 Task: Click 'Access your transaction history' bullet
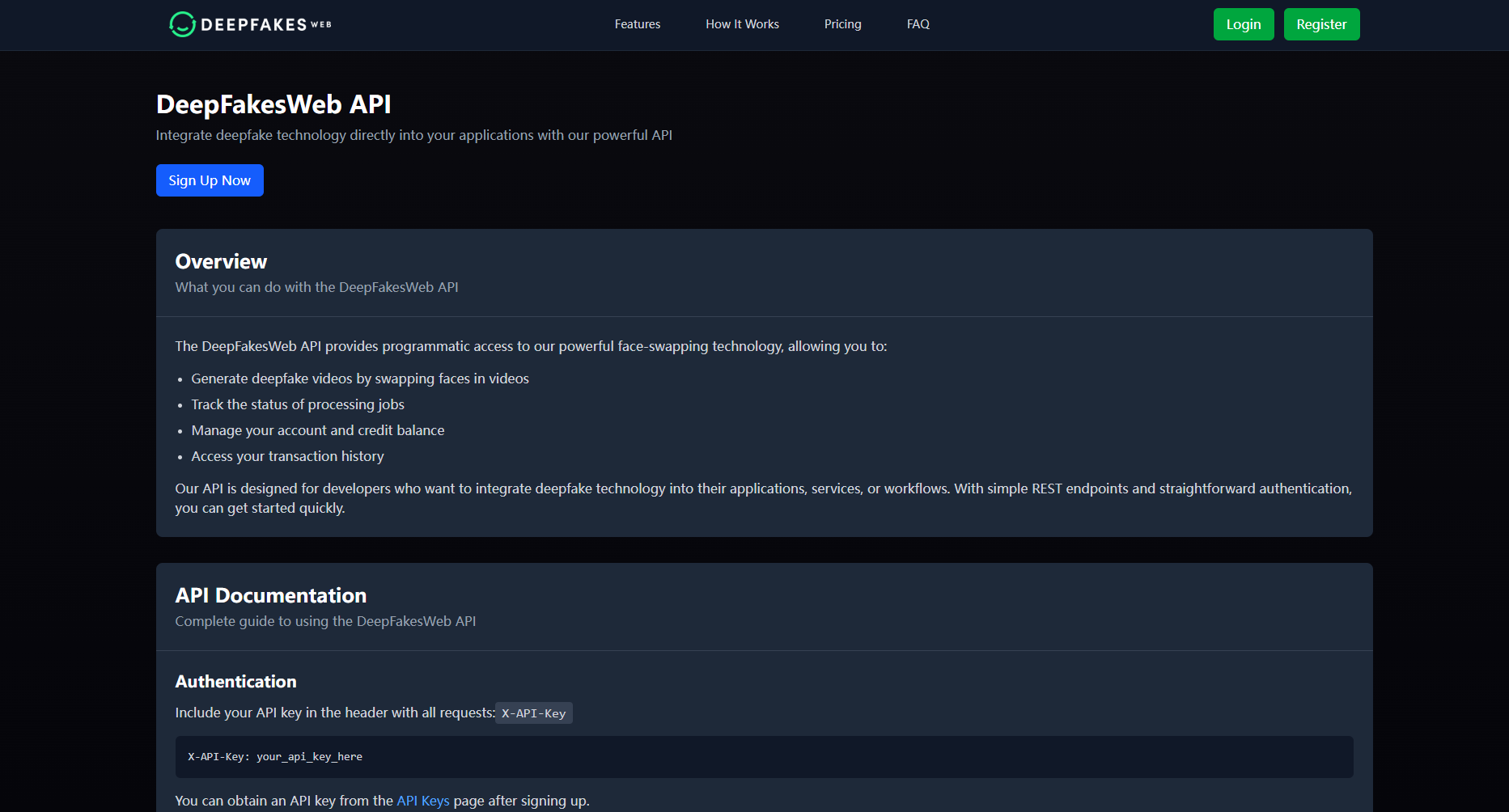287,456
